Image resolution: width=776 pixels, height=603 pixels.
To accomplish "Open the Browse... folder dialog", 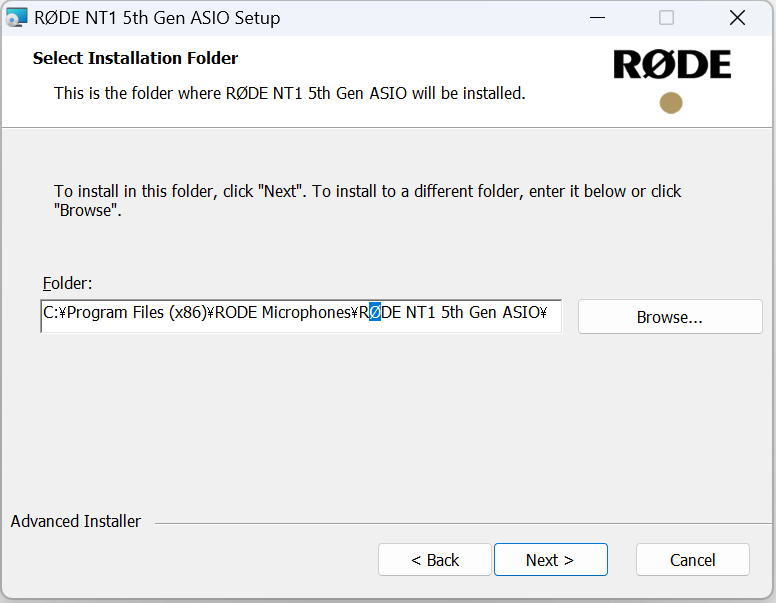I will [670, 316].
